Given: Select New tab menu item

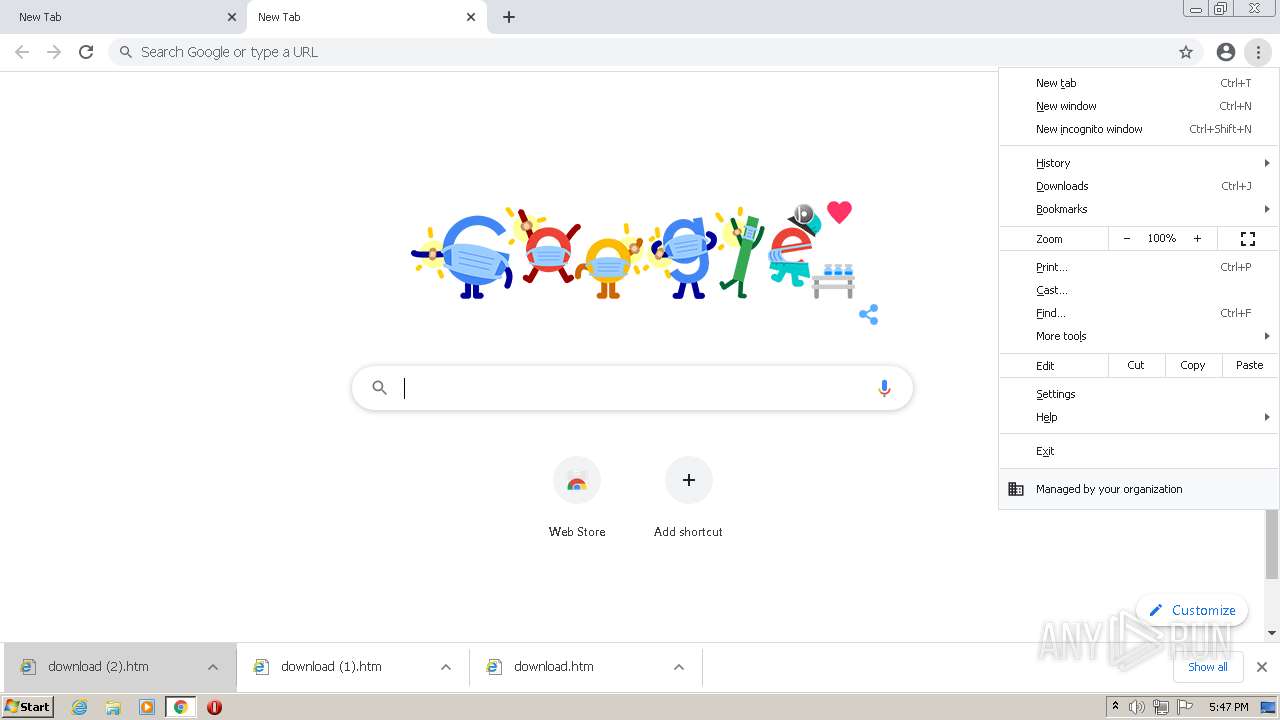Looking at the screenshot, I should click(1139, 83).
